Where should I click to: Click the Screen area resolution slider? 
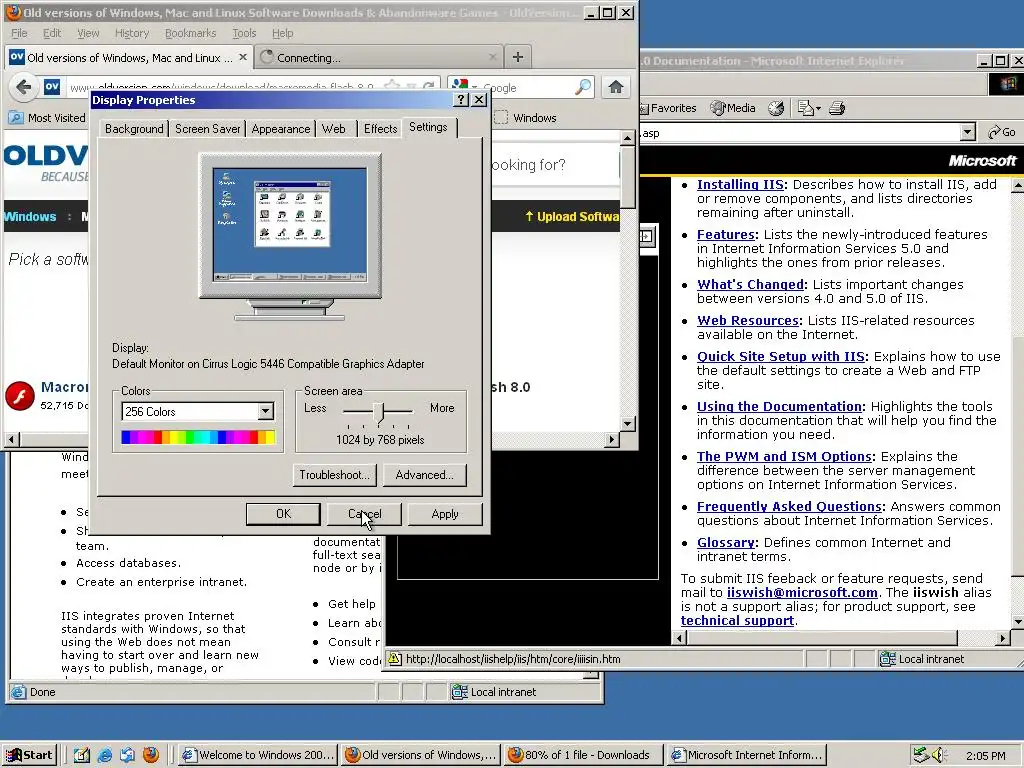click(x=379, y=412)
